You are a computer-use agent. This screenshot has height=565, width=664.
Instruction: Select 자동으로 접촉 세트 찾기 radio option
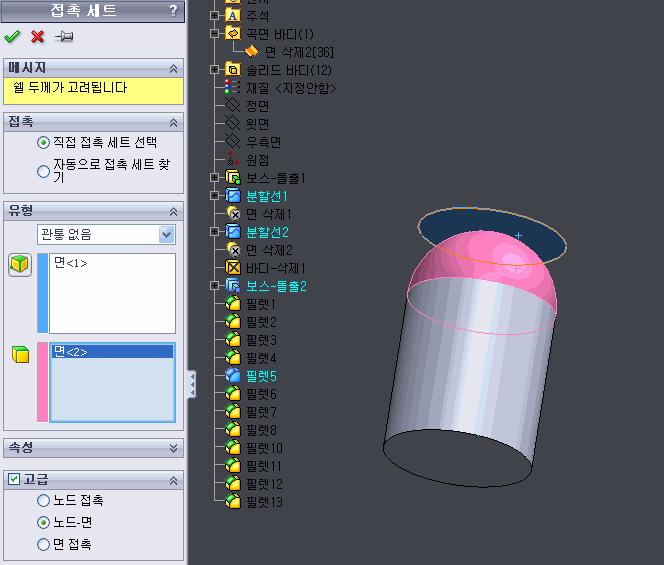43,171
